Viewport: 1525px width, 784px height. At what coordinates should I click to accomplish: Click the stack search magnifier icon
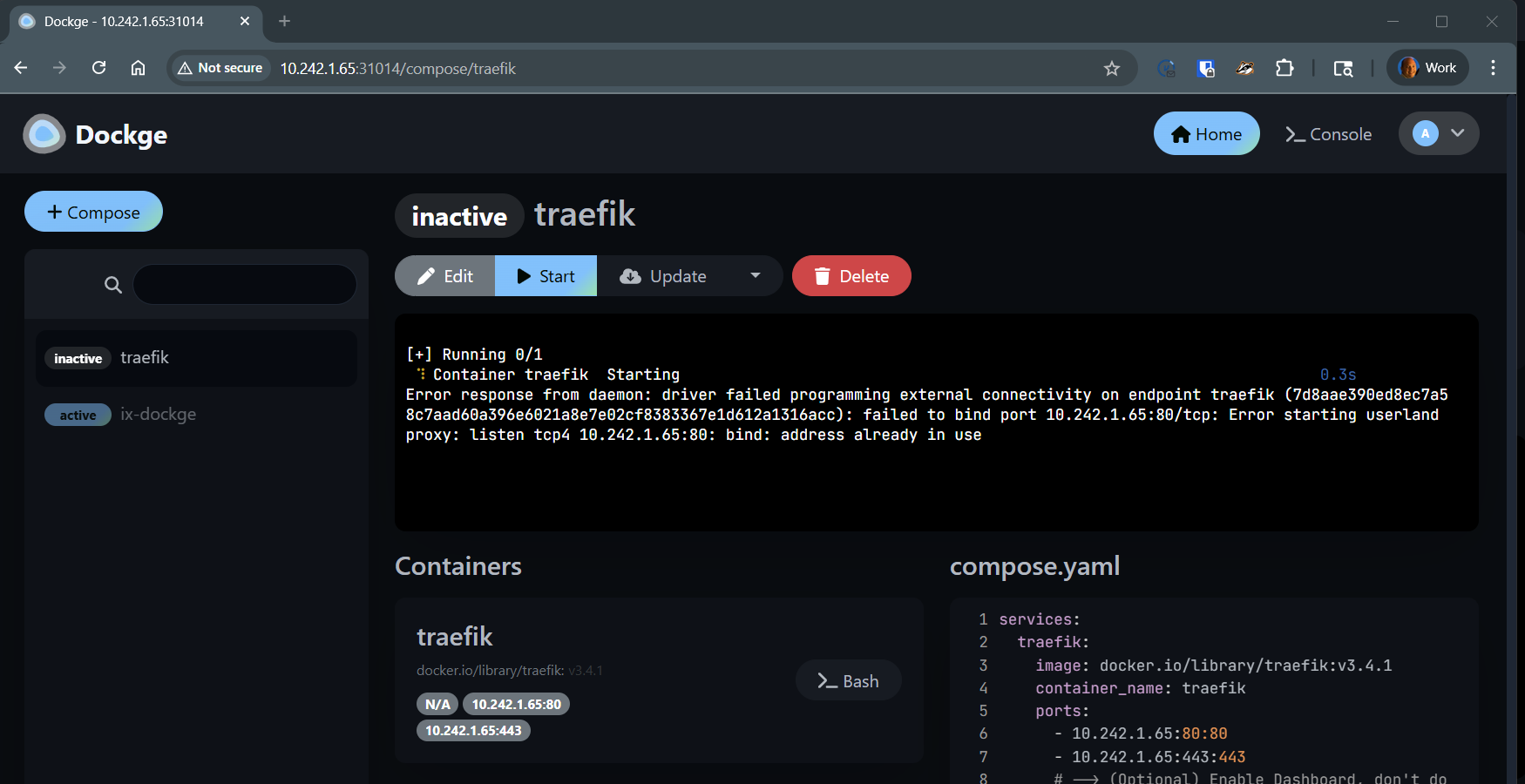113,285
